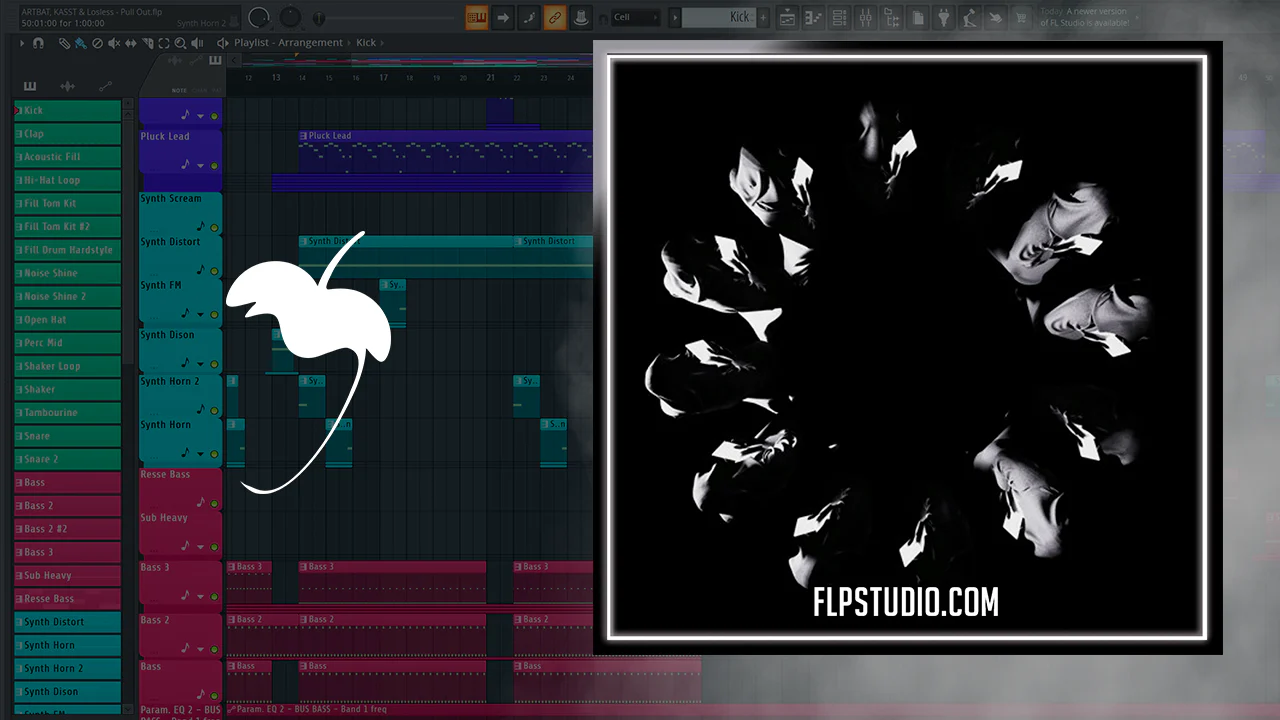Show patterns in the picker panel

coord(30,86)
